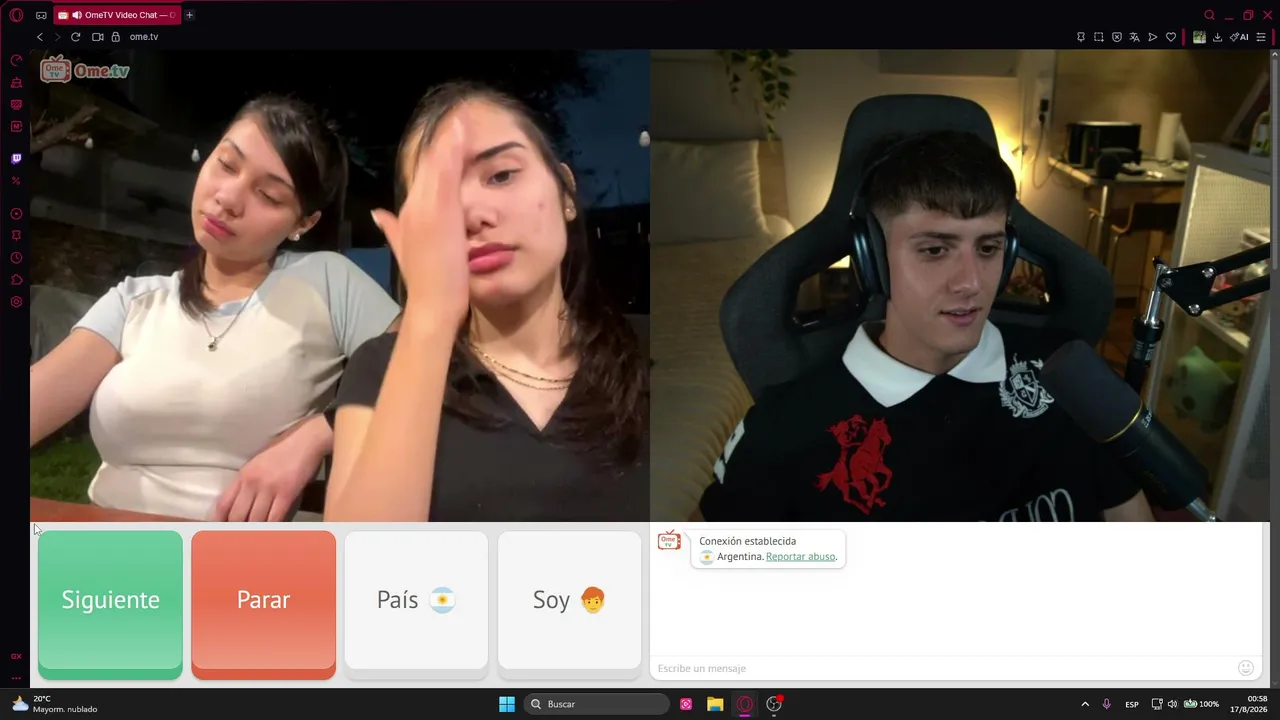
Task: Open the history clock sidebar icon
Action: tap(16, 258)
